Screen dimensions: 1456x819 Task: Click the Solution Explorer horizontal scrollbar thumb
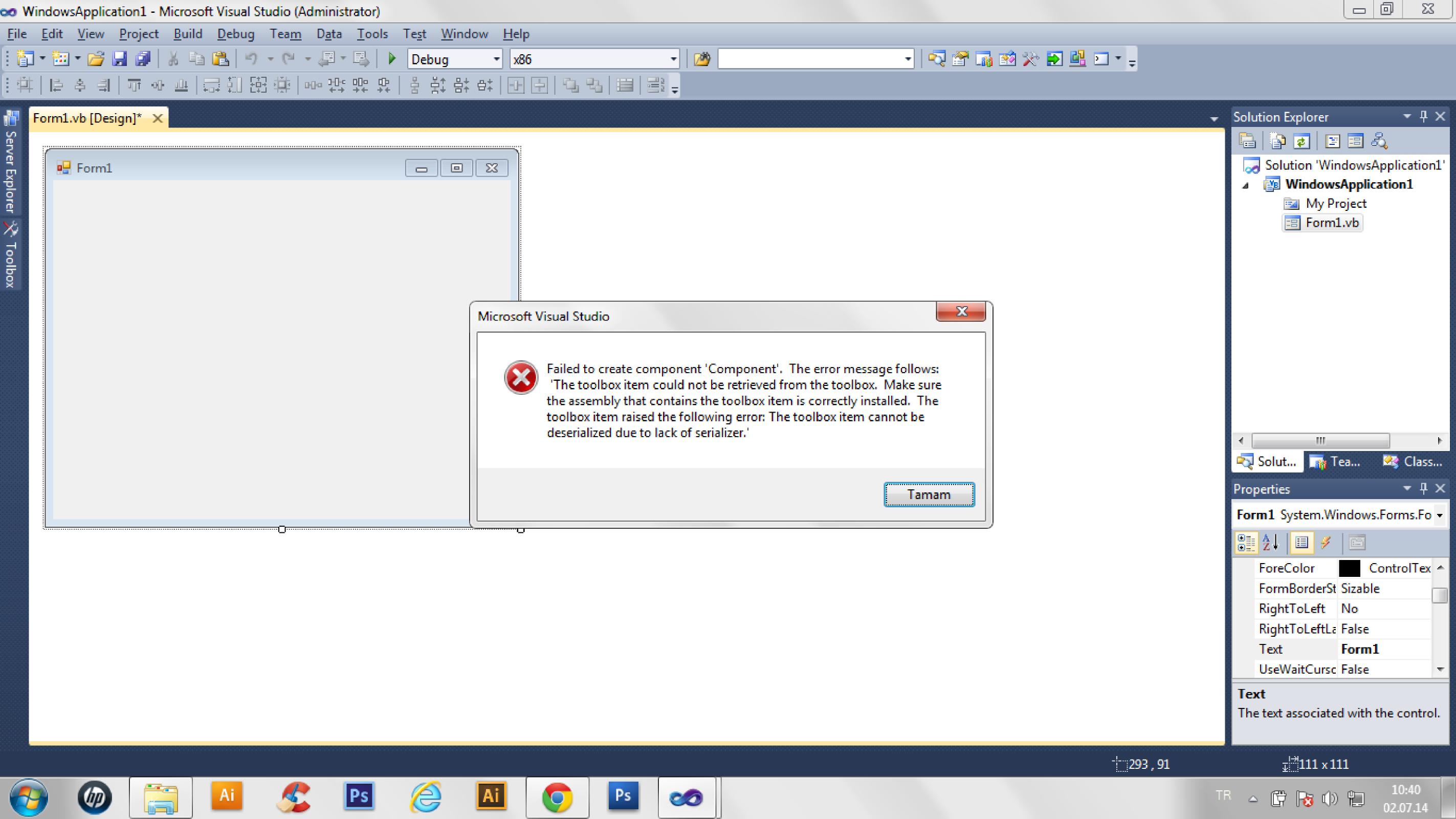(1320, 441)
